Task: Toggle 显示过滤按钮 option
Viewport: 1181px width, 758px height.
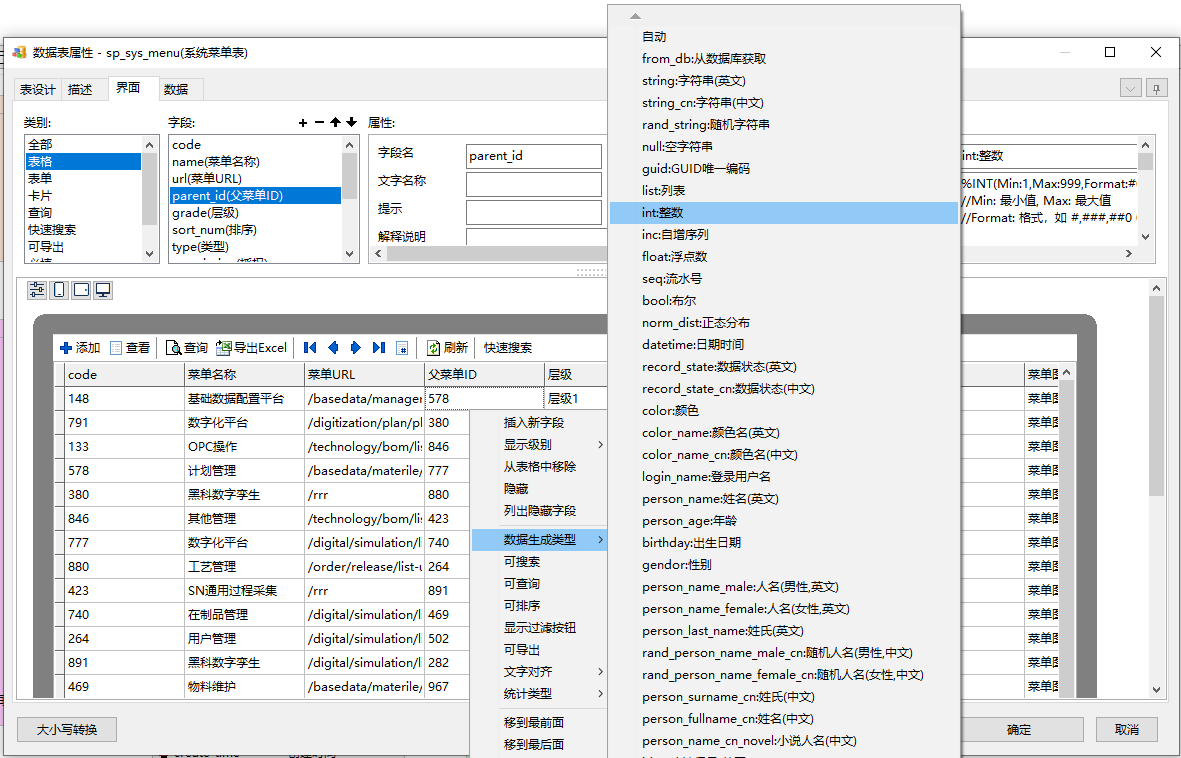Action: coord(539,627)
